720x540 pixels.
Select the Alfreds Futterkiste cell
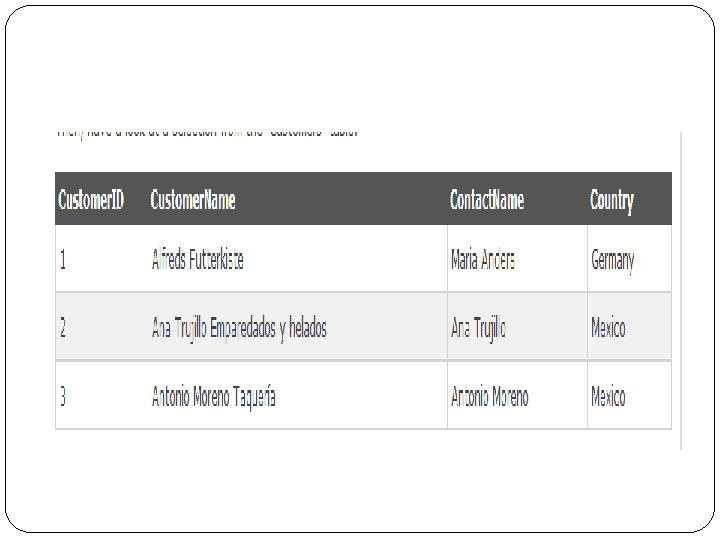[197, 259]
